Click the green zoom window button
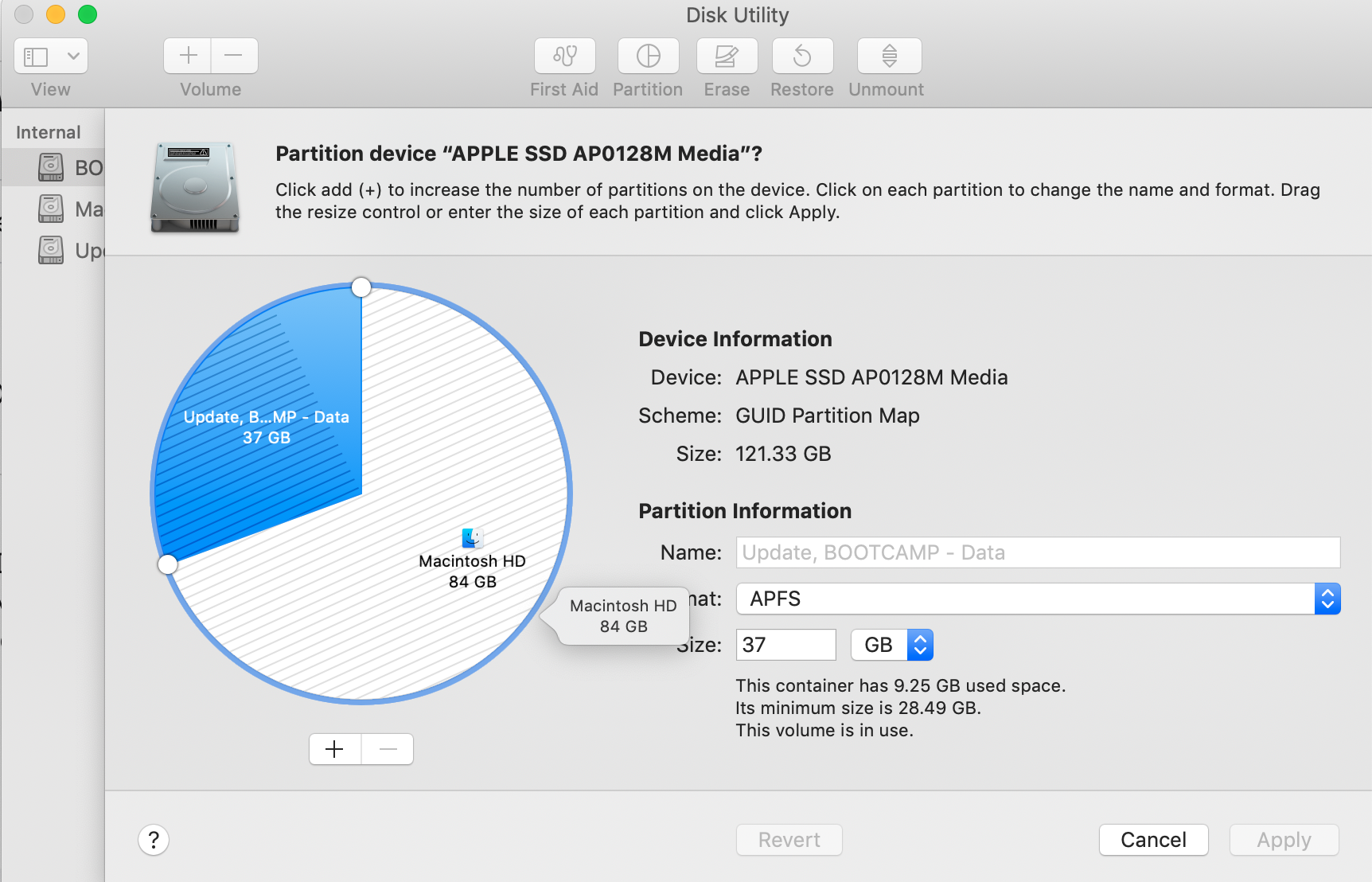This screenshot has width=1372, height=882. (x=88, y=14)
